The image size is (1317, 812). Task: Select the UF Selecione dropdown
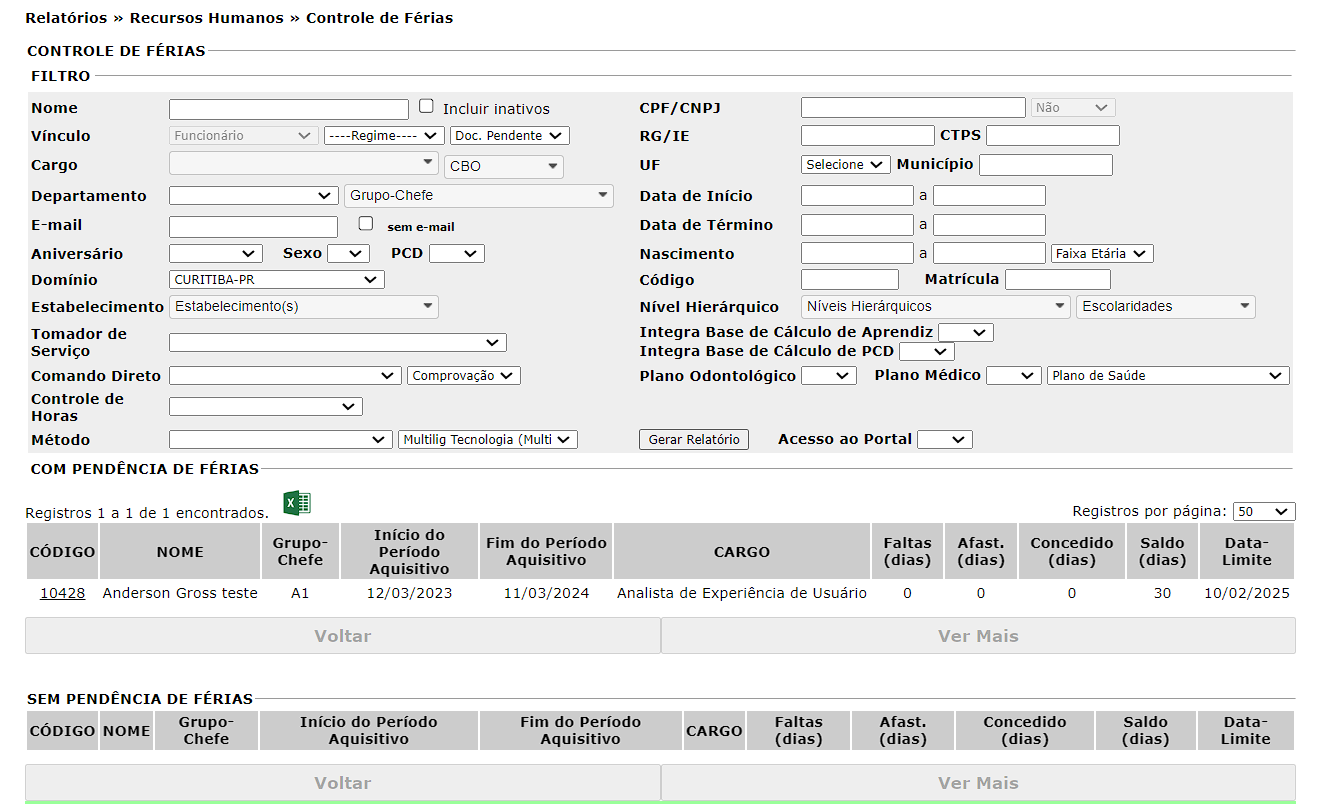(845, 165)
